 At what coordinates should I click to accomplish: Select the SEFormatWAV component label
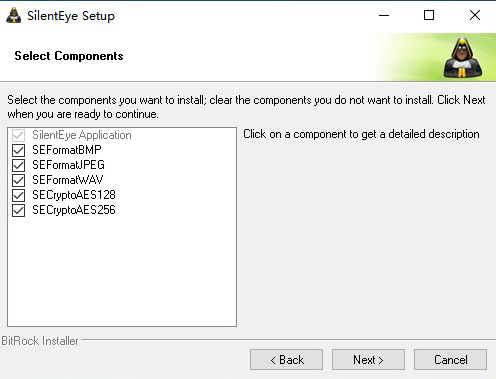(x=68, y=180)
